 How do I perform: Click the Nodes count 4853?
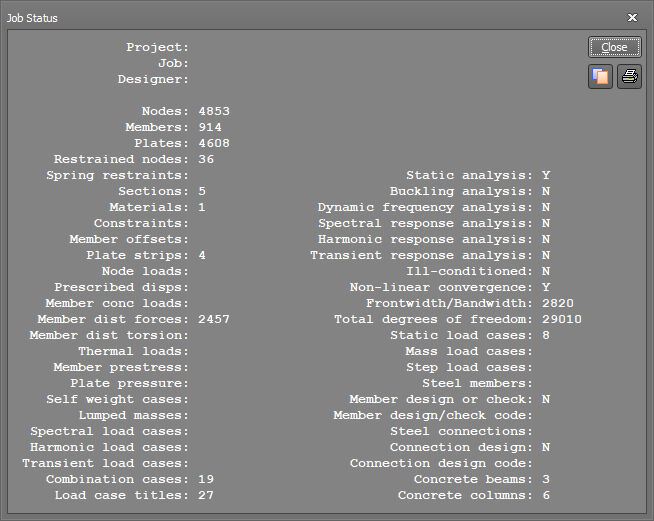pyautogui.click(x=214, y=111)
